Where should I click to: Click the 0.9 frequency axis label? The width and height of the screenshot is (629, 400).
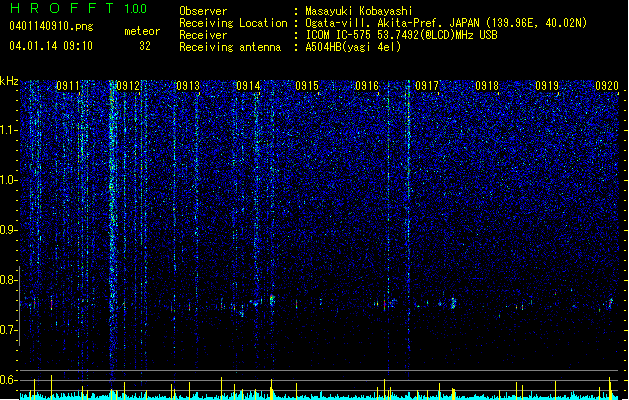9,230
